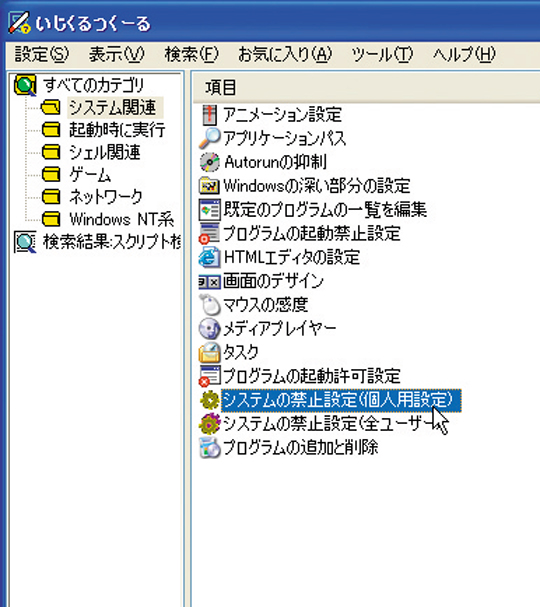Viewport: 540px width, 607px height.
Task: Click the プログラムの追加と削除 icon
Action: (x=209, y=448)
